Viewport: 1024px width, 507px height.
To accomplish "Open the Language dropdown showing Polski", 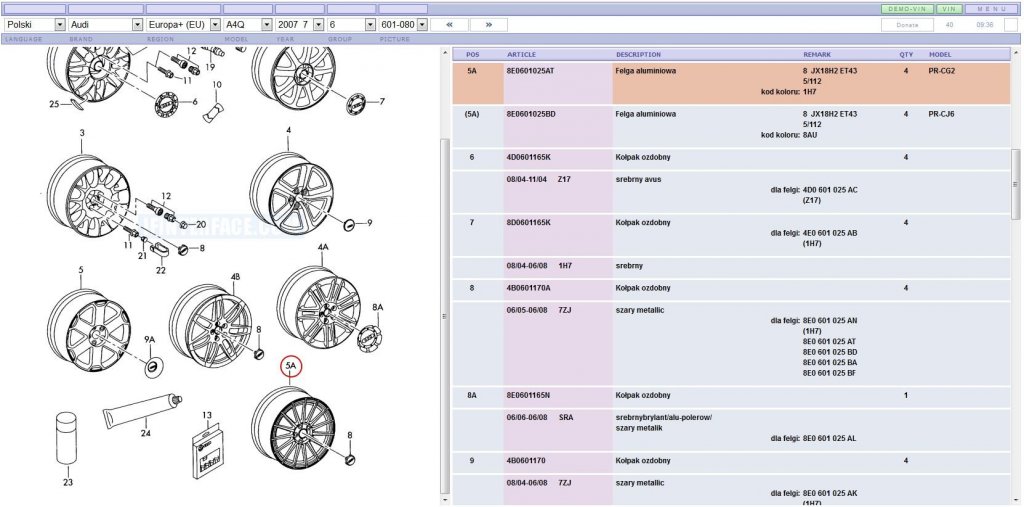I will coord(35,24).
